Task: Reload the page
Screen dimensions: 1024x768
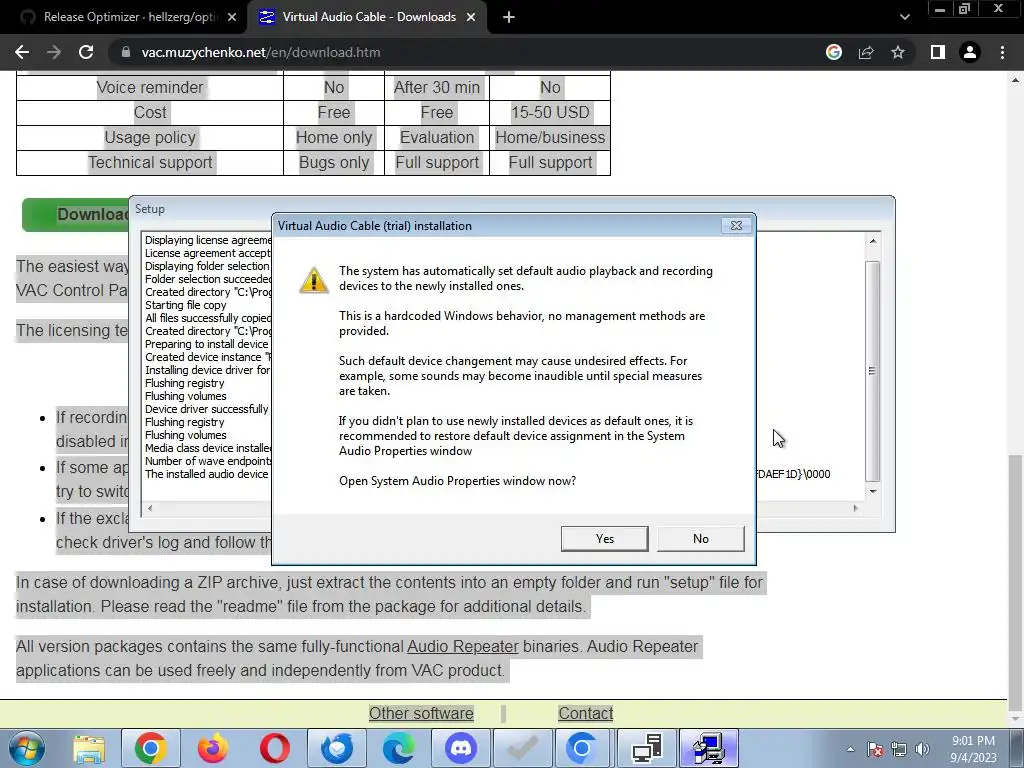Action: tap(86, 52)
